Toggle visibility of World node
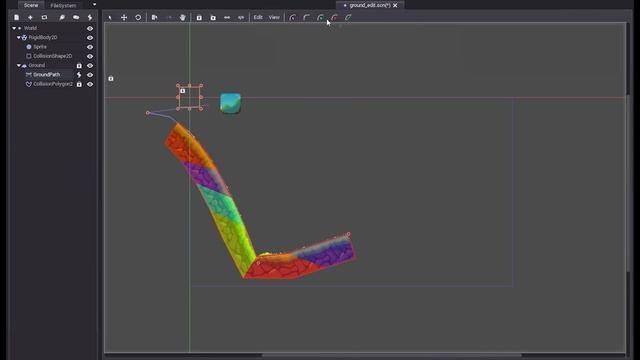The image size is (640, 360). pos(90,29)
